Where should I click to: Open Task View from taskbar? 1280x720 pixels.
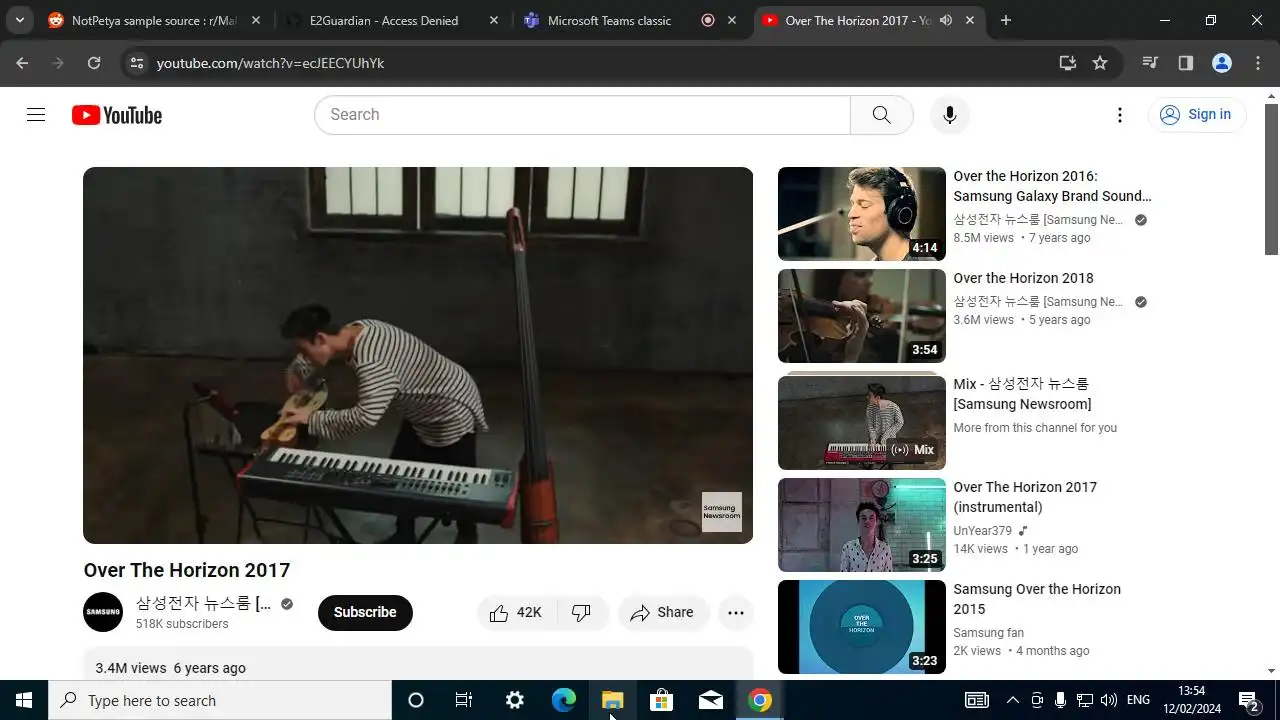point(464,700)
